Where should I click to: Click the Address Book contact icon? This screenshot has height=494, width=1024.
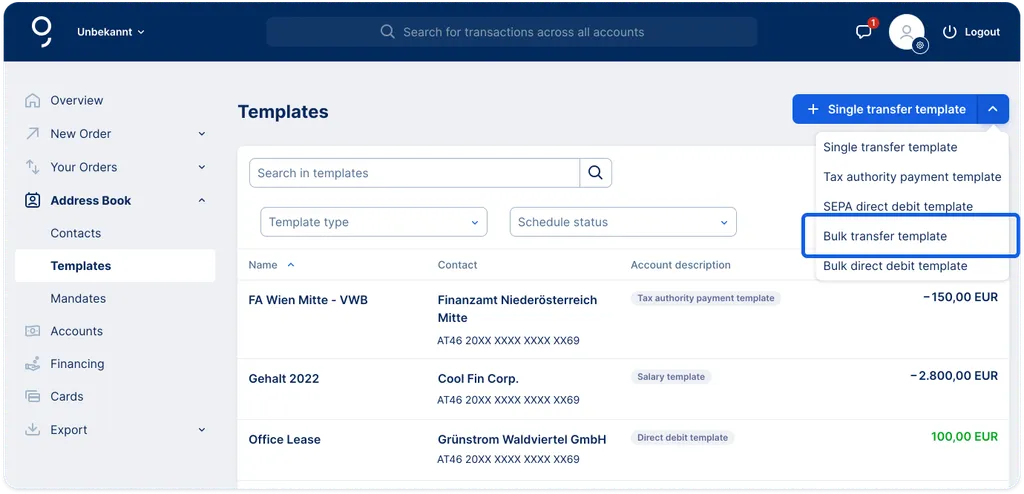(x=32, y=201)
